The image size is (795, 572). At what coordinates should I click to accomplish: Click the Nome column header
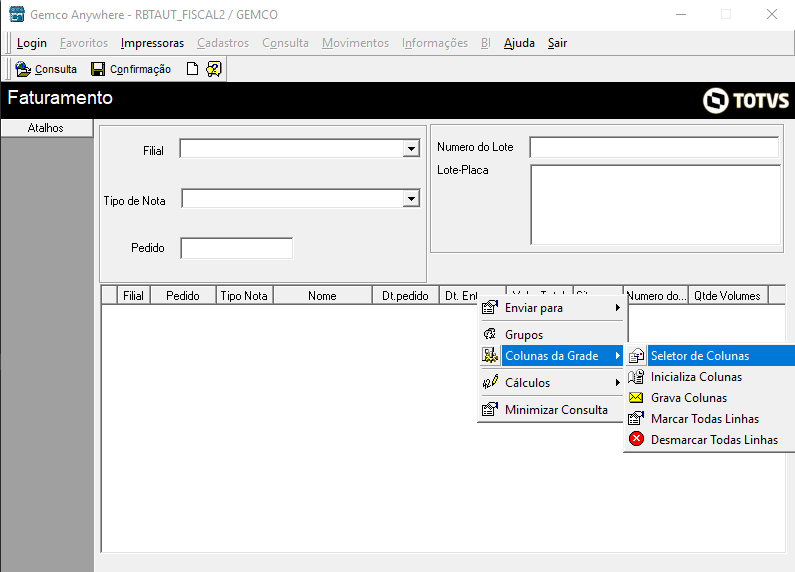click(x=322, y=296)
